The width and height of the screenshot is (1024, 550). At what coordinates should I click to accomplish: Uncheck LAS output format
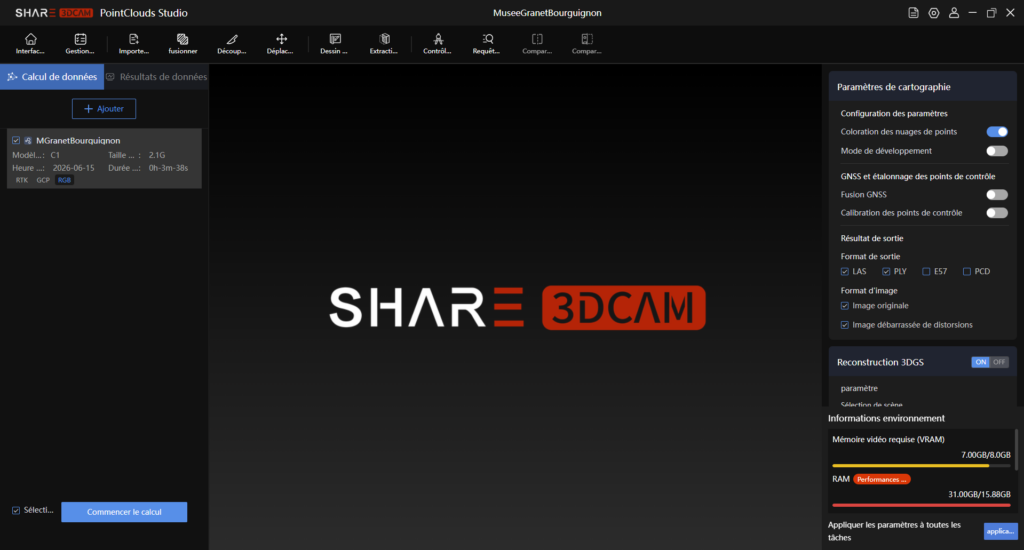[844, 272]
